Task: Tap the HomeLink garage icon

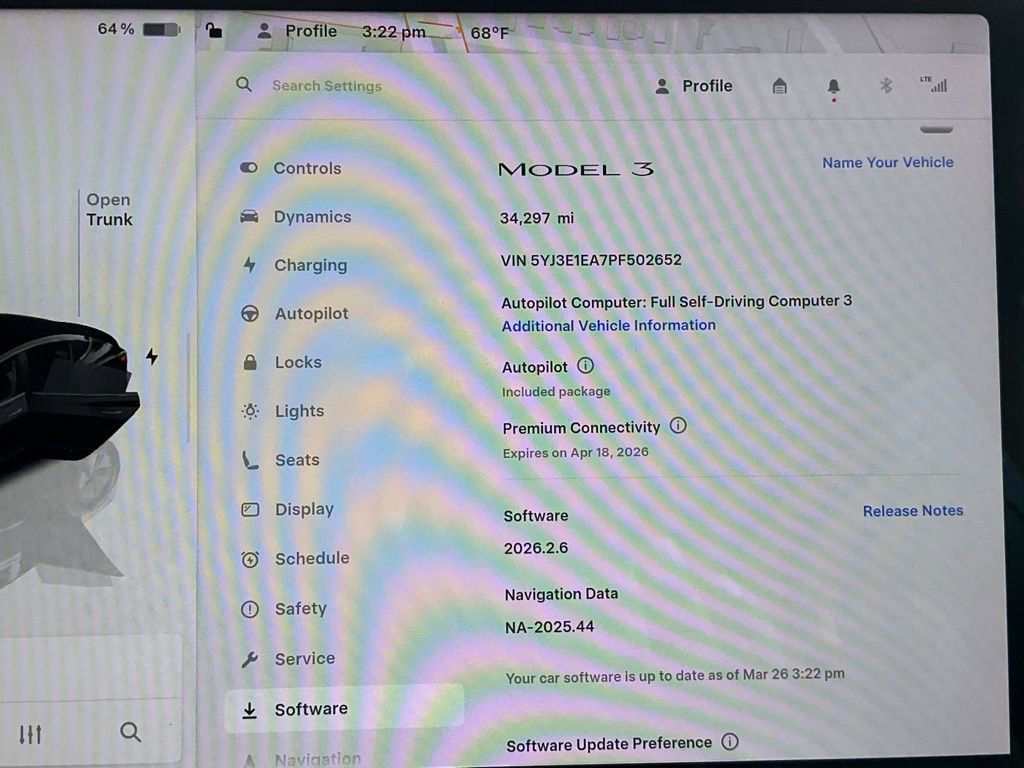Action: tap(779, 86)
